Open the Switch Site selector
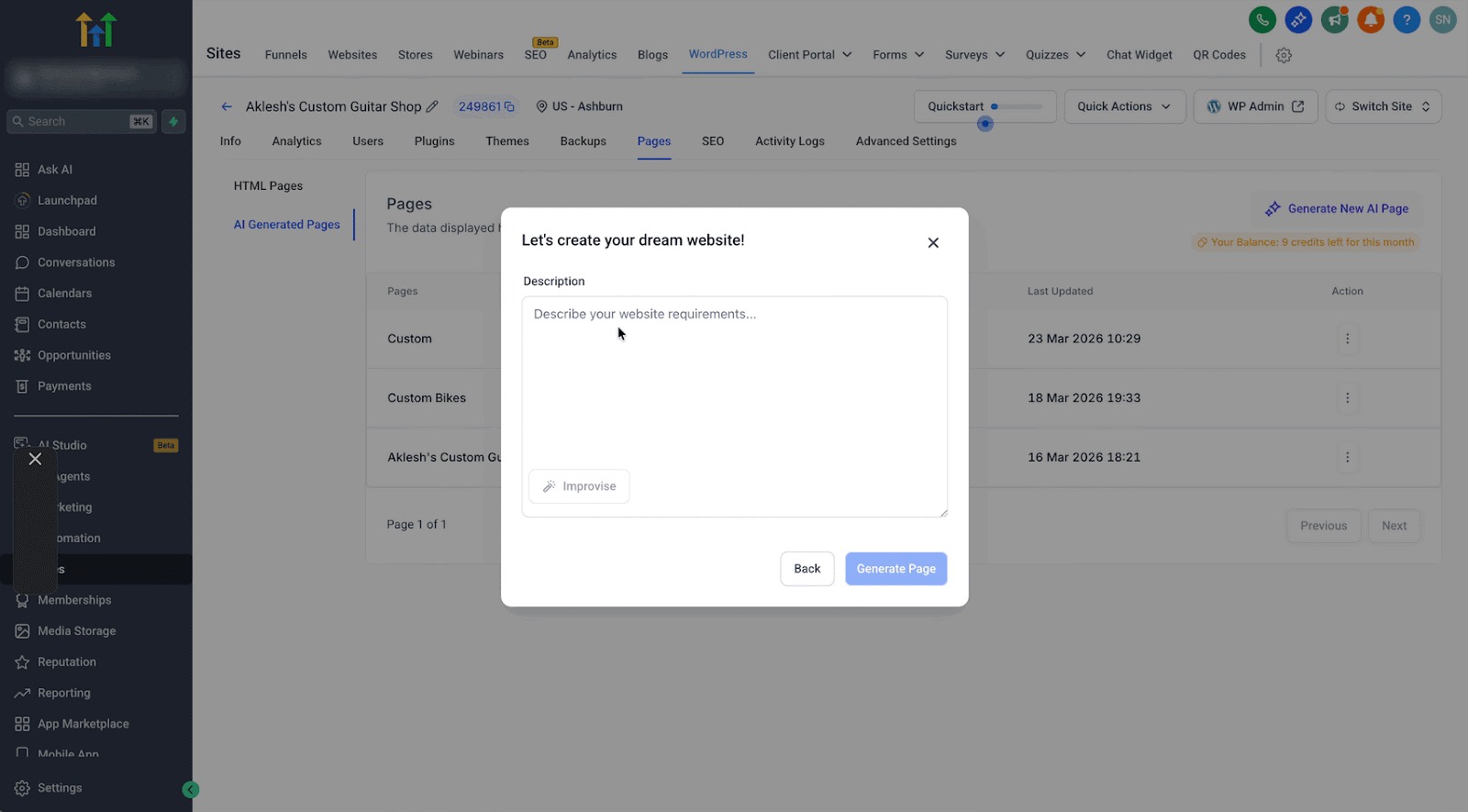Screen dimensions: 1468x812 (1384, 106)
